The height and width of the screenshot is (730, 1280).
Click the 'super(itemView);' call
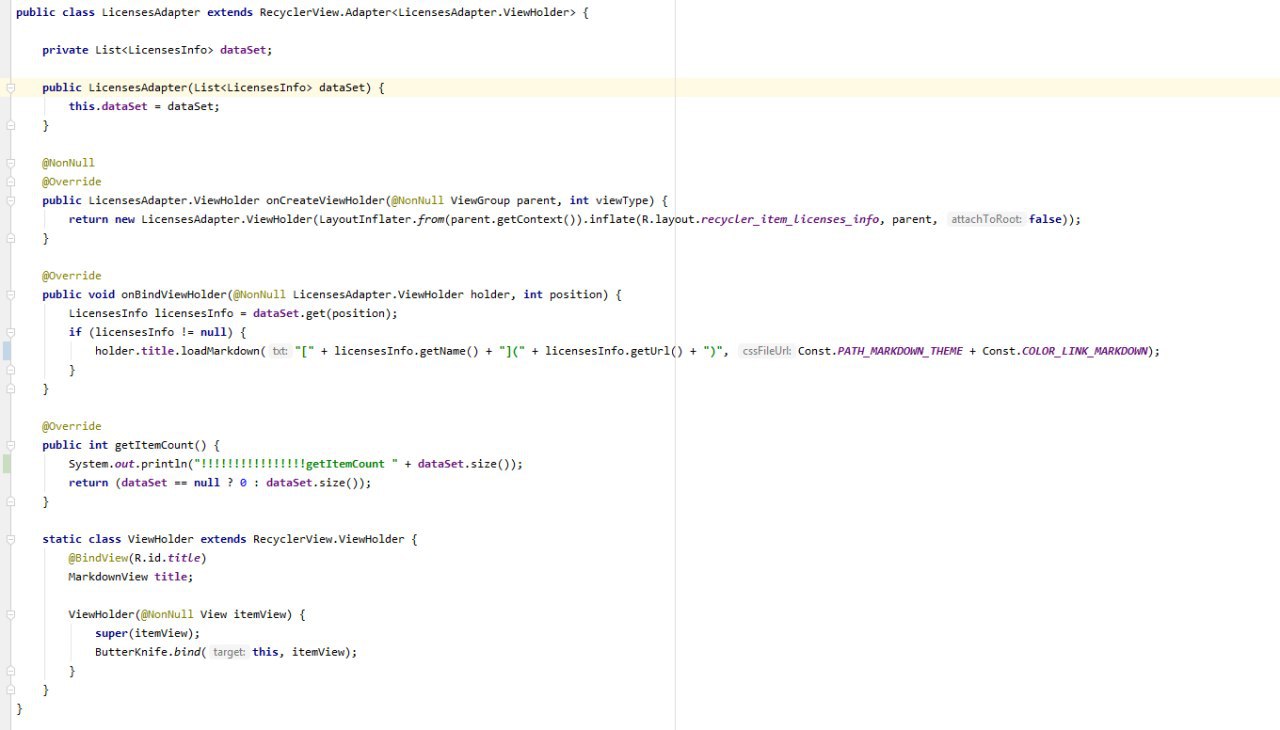[147, 633]
